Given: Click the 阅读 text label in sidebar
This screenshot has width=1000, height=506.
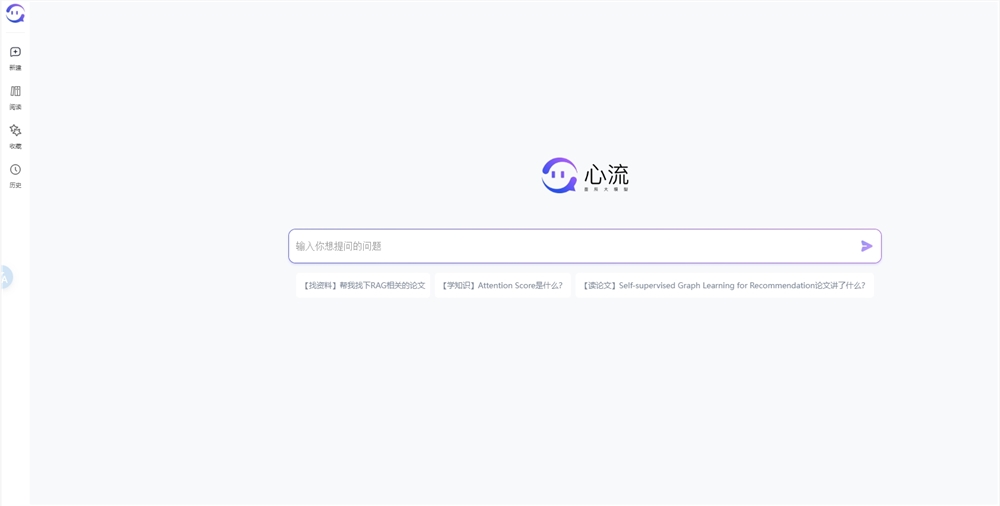Looking at the screenshot, I should click(x=15, y=107).
